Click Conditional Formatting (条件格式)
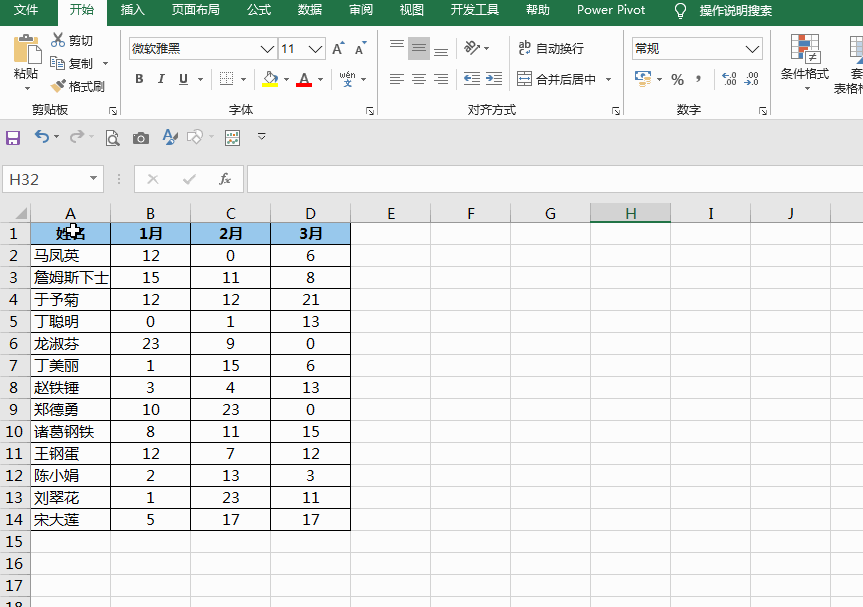This screenshot has width=863, height=607. 805,63
